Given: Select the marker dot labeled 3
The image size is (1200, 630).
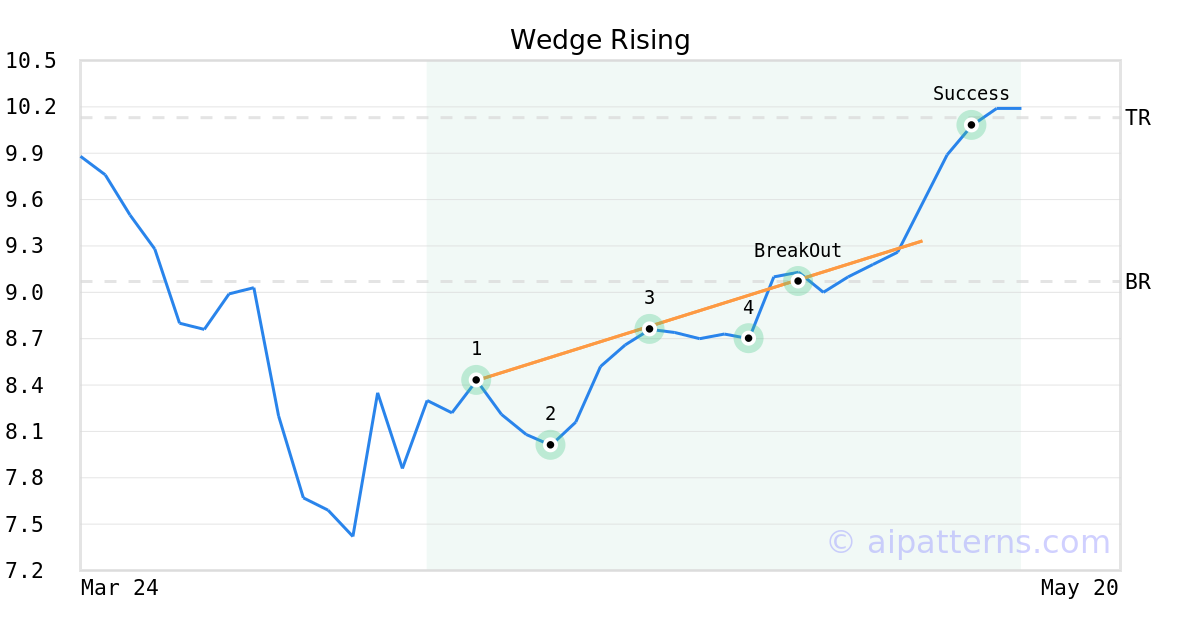Looking at the screenshot, I should (649, 329).
